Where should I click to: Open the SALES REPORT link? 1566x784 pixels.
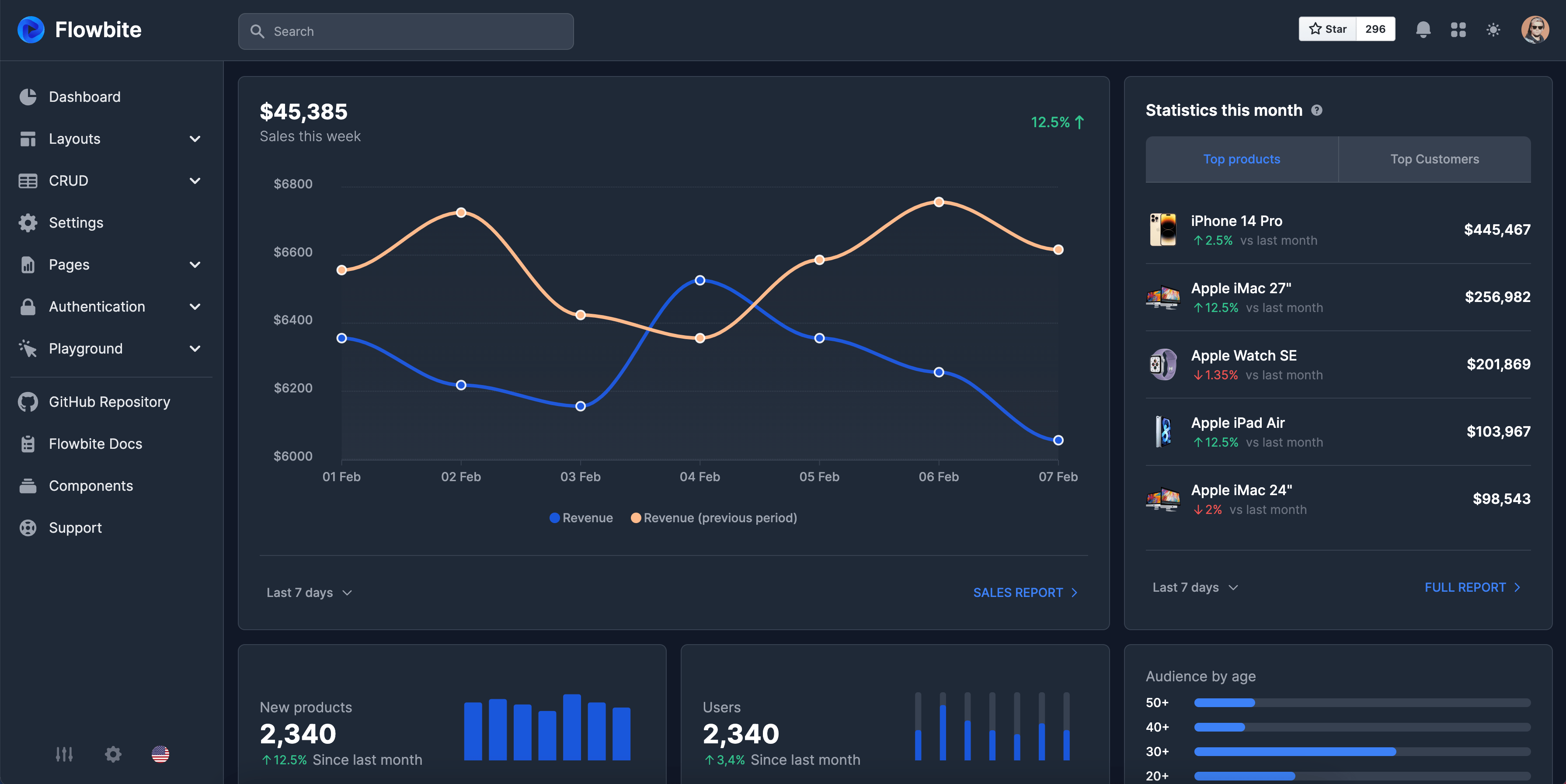[x=1025, y=593]
